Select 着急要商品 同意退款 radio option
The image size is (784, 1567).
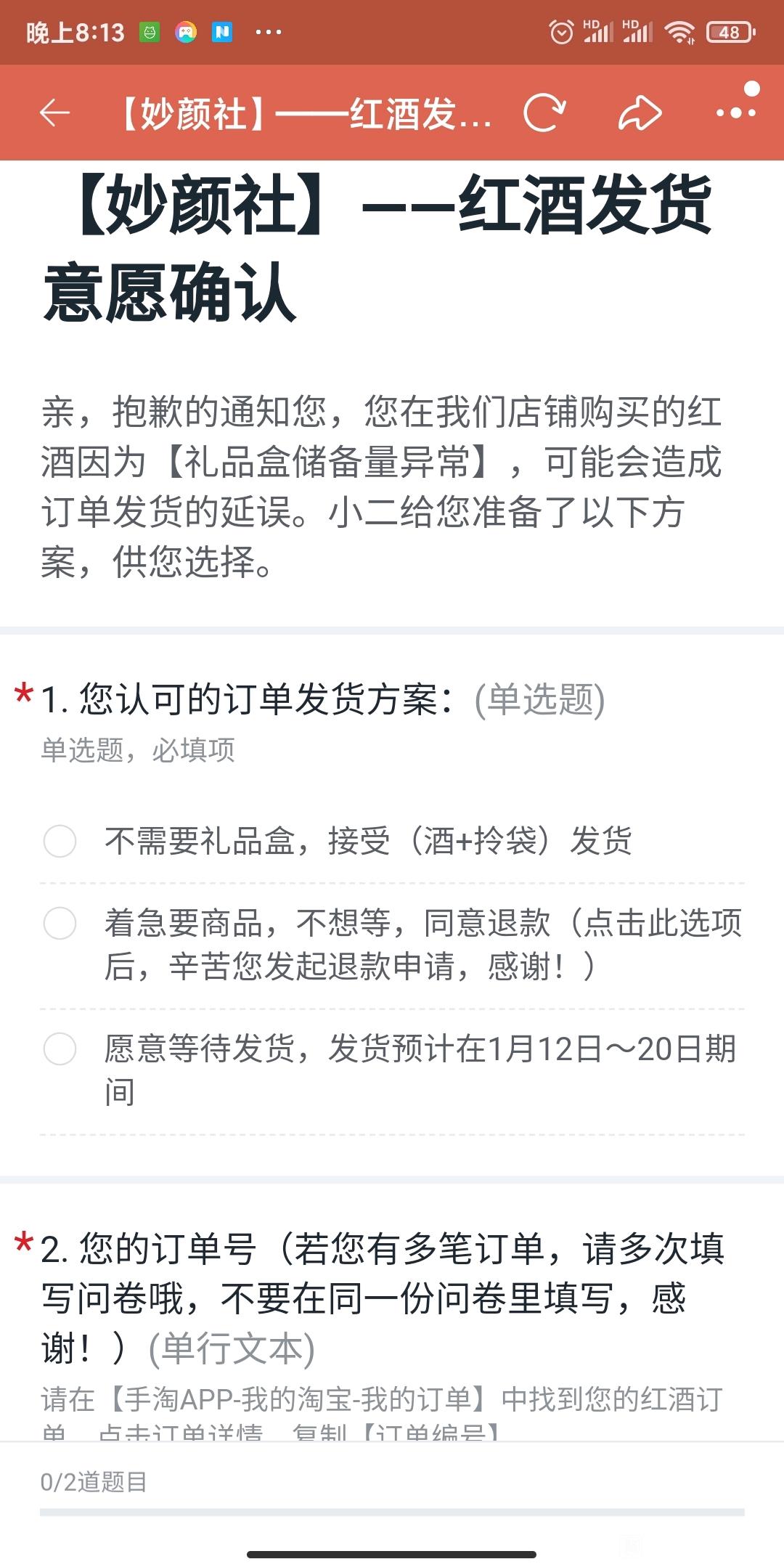coord(60,923)
